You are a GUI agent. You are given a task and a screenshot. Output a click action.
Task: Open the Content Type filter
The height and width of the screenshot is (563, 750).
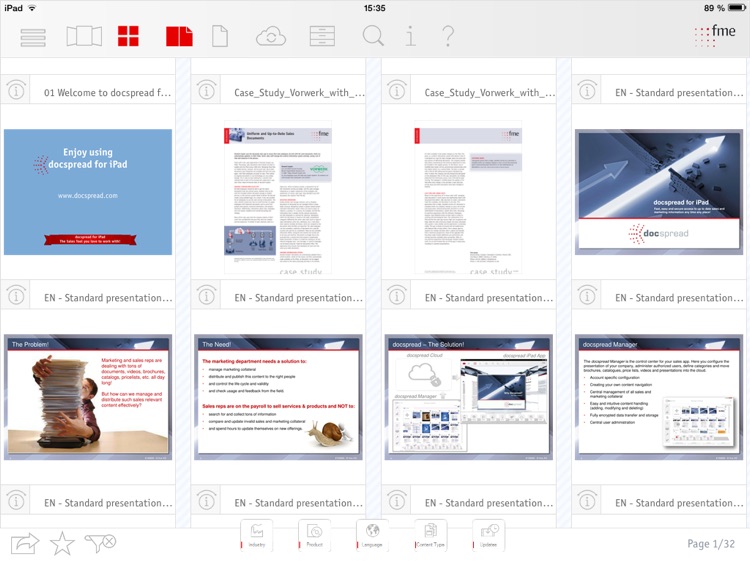pyautogui.click(x=430, y=535)
